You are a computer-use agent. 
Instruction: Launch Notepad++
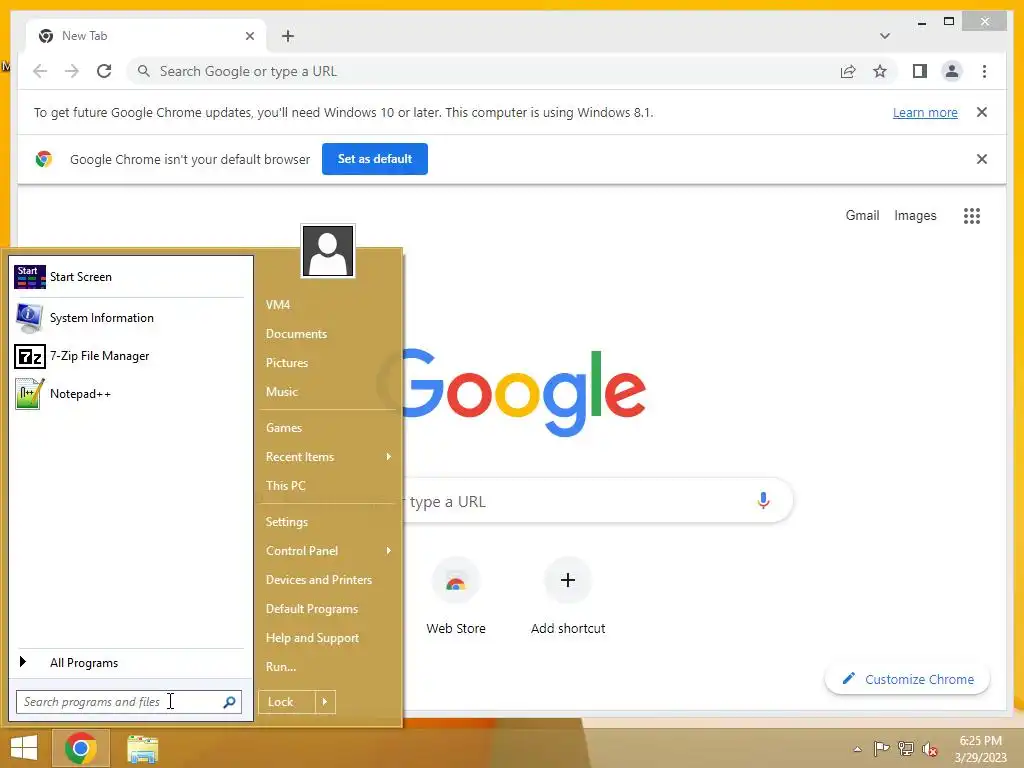pos(129,394)
